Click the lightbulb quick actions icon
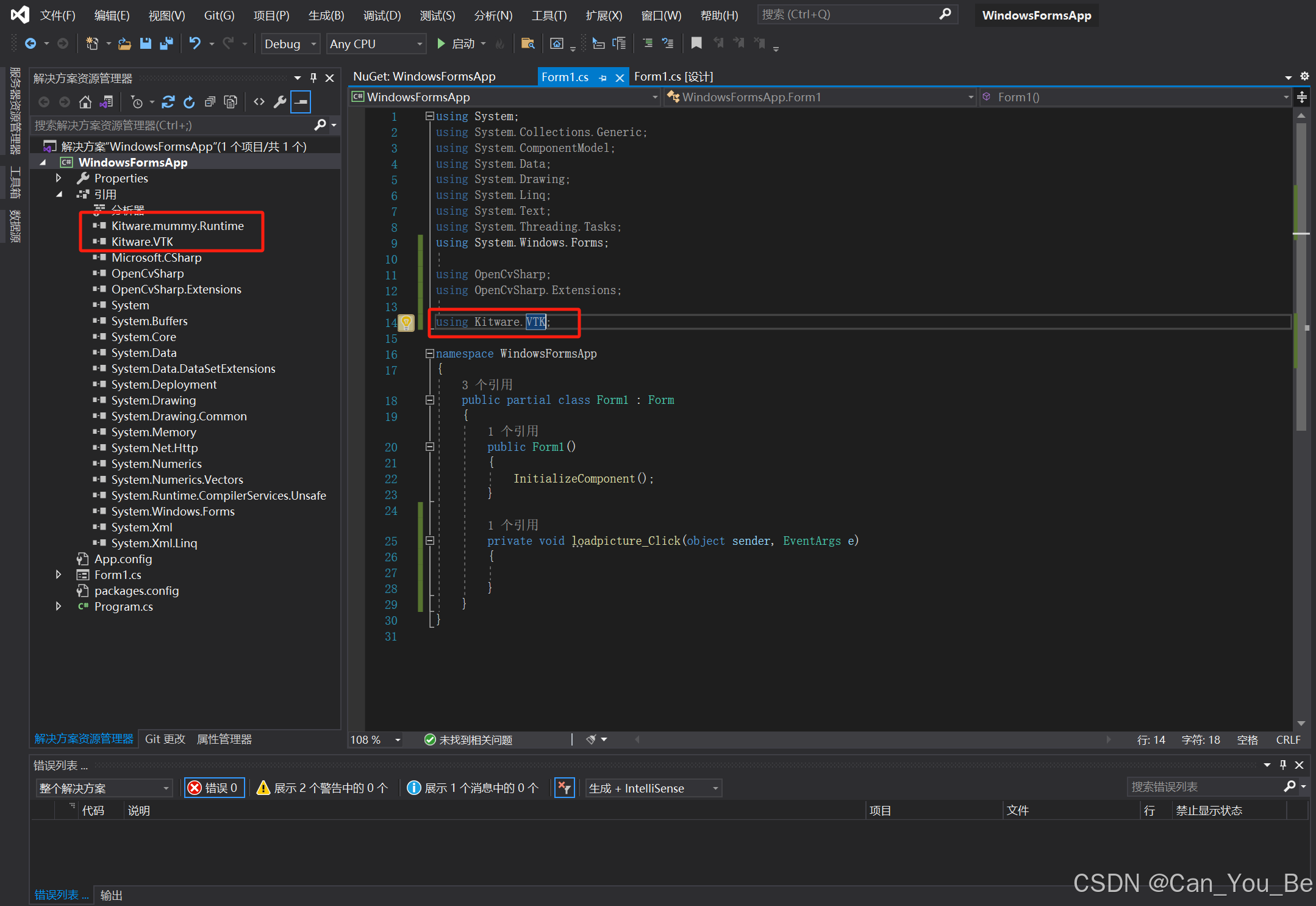 pos(406,322)
